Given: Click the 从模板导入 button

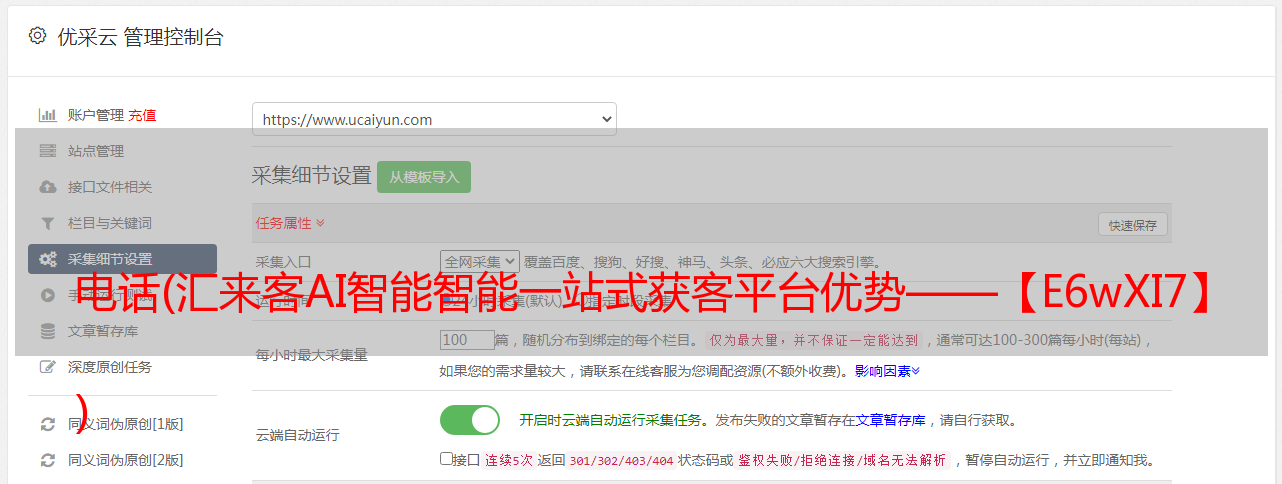Looking at the screenshot, I should pyautogui.click(x=424, y=177).
